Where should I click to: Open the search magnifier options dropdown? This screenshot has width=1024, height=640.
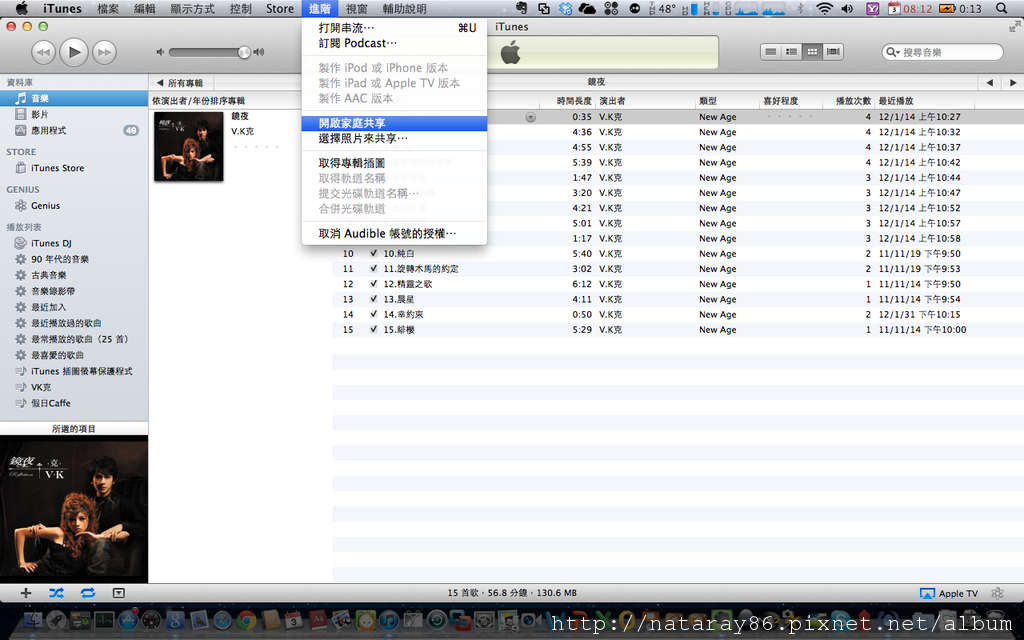[x=892, y=52]
